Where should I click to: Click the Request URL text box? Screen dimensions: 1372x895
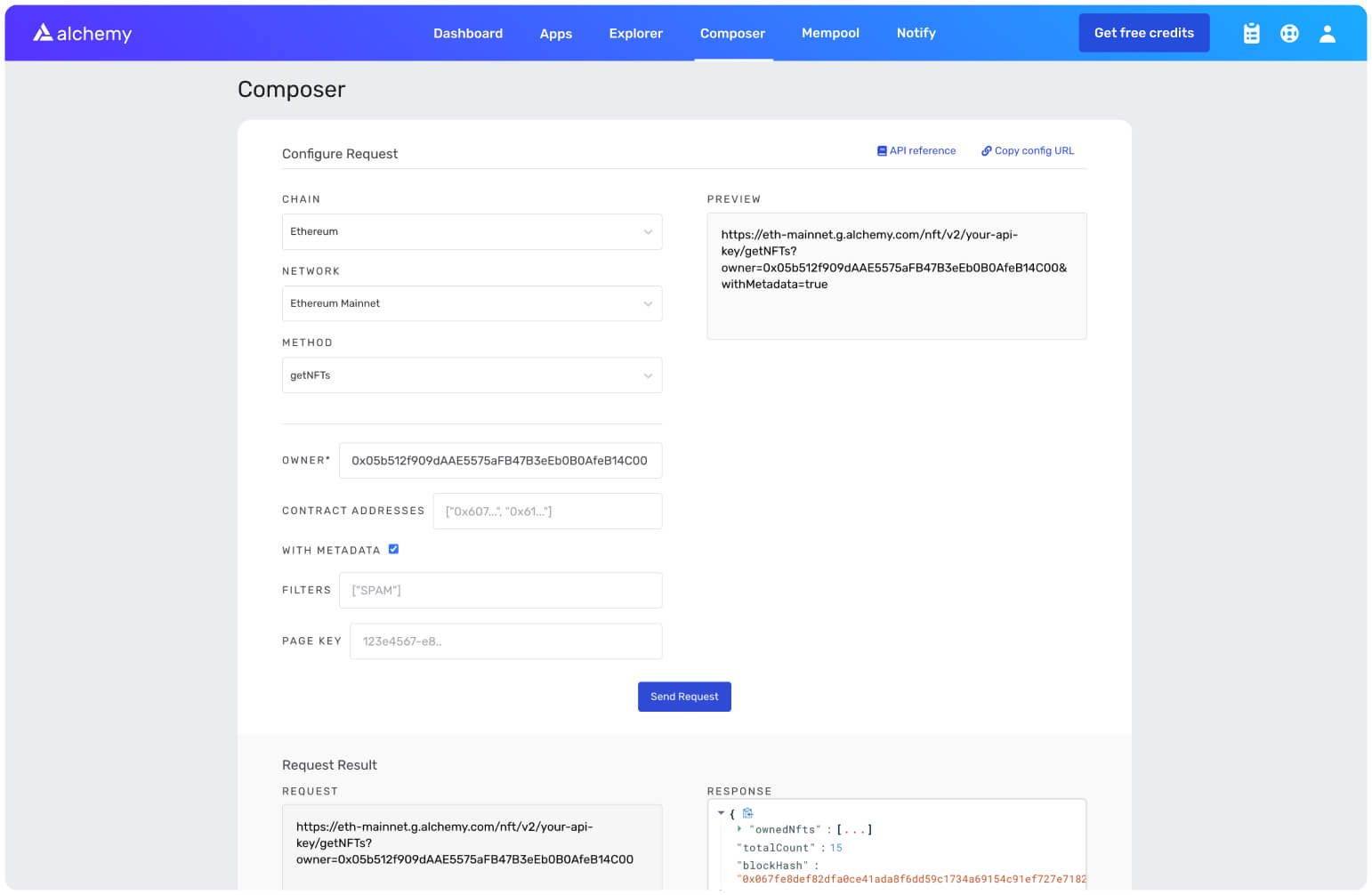click(x=472, y=847)
